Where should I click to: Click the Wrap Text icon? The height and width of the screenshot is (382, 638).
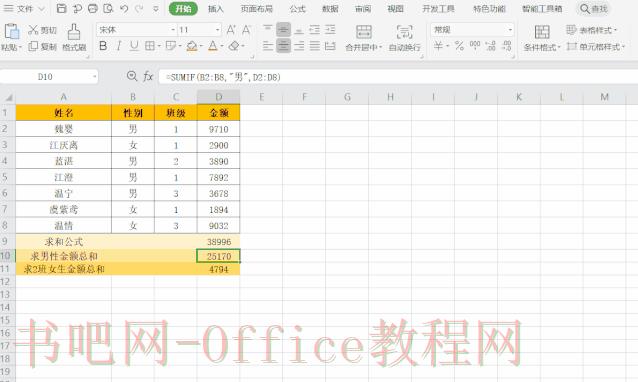[x=404, y=32]
